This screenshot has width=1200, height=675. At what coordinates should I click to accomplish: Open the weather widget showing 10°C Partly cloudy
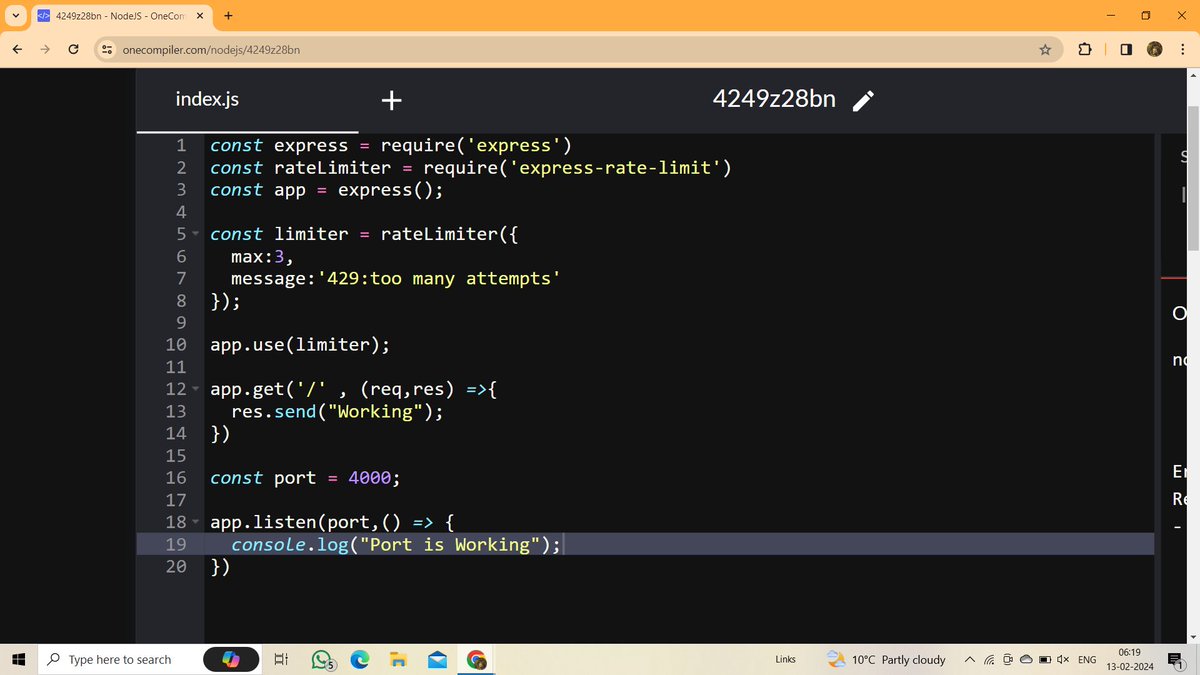coord(886,659)
